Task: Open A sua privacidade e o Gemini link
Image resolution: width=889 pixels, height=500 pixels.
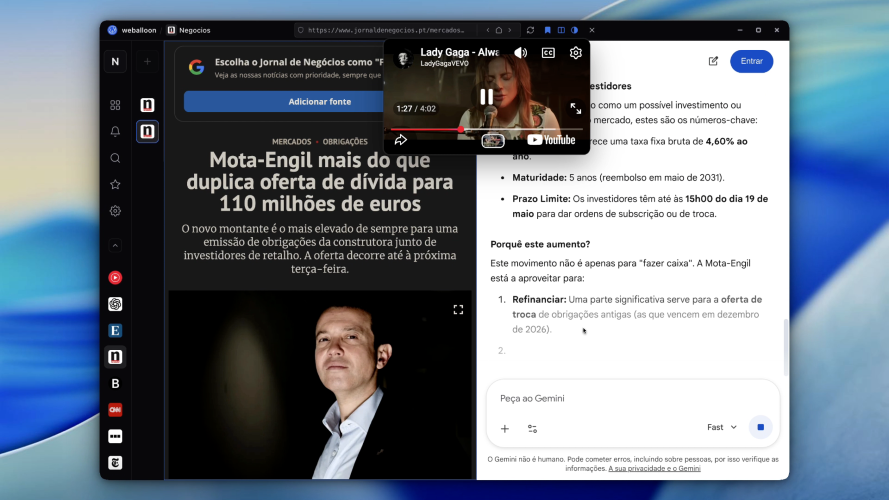Action: pos(654,468)
